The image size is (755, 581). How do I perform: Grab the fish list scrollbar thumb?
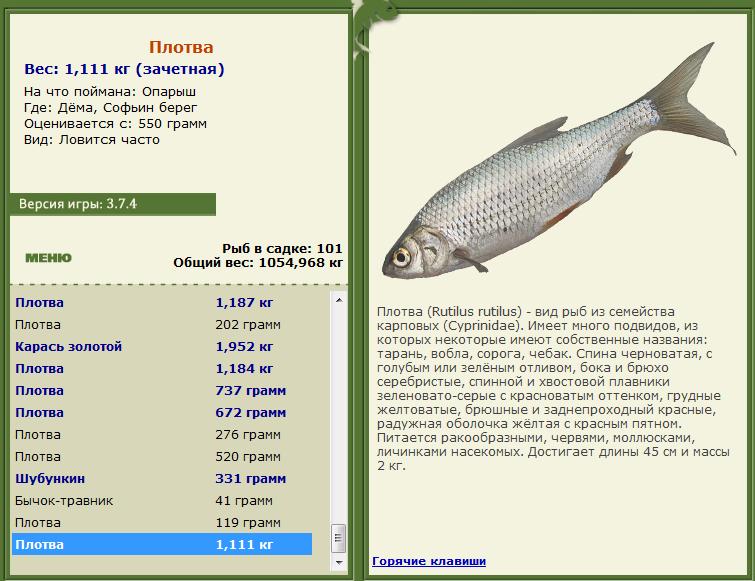[x=338, y=538]
